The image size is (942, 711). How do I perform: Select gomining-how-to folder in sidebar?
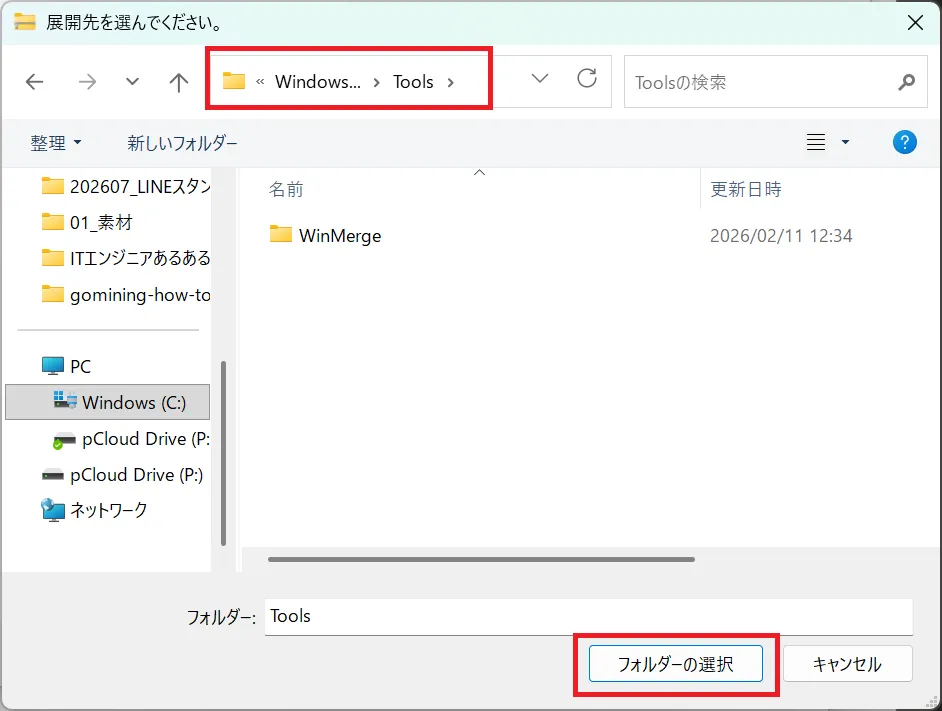[126, 294]
